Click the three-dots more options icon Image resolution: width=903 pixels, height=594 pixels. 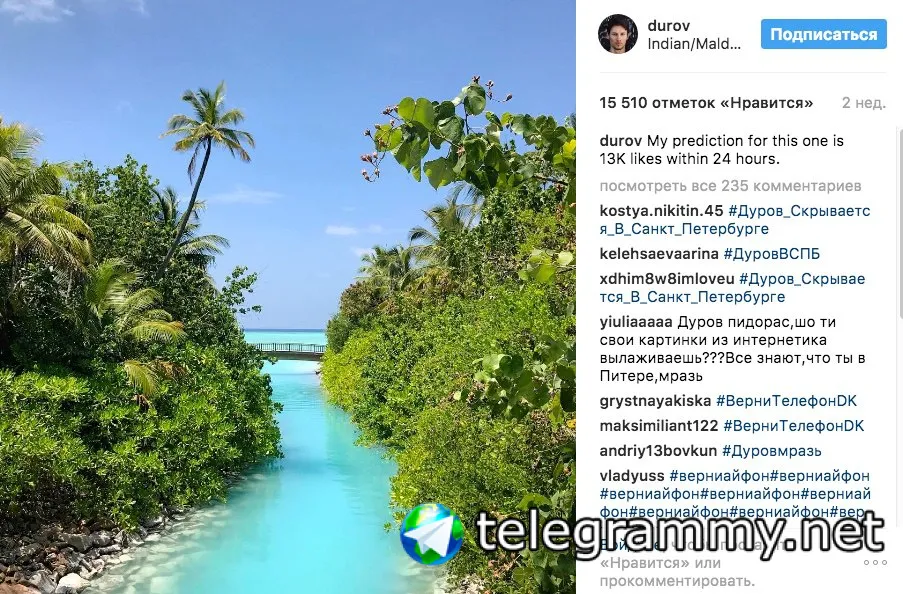coord(875,562)
